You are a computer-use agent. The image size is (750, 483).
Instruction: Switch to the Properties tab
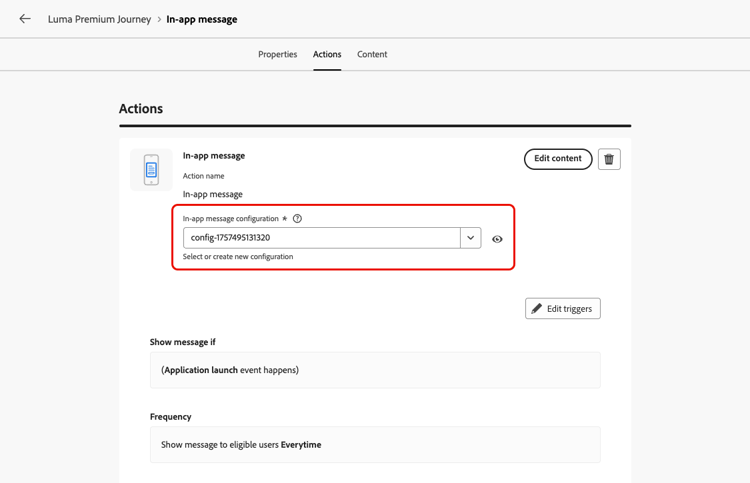pyautogui.click(x=277, y=54)
